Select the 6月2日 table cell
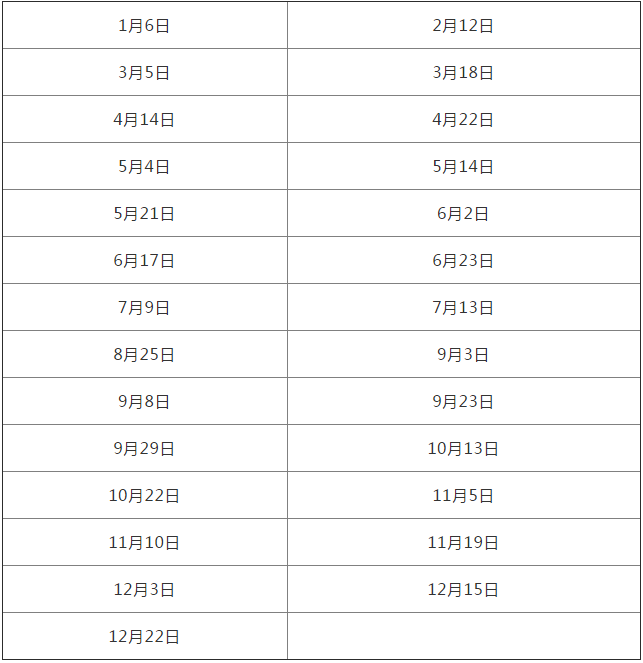Screen dimensions: 643x663 point(464,213)
